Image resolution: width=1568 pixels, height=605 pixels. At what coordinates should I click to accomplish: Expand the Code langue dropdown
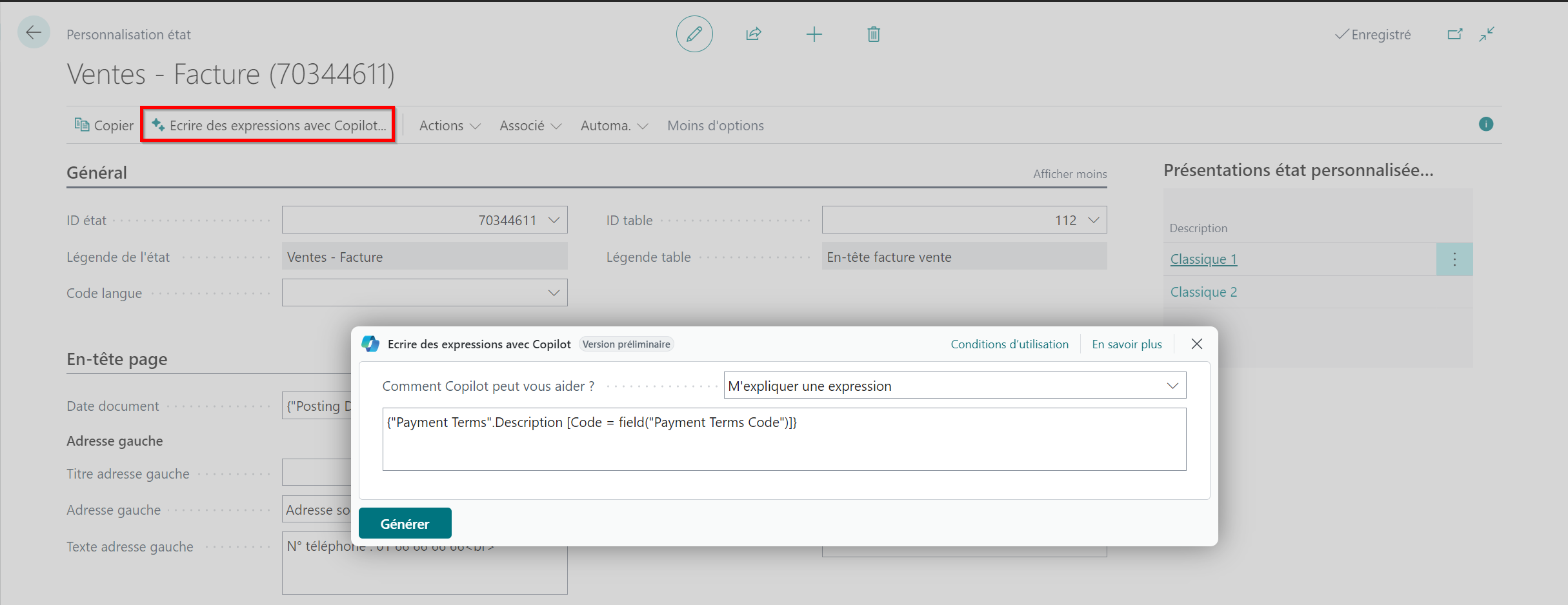tap(554, 293)
